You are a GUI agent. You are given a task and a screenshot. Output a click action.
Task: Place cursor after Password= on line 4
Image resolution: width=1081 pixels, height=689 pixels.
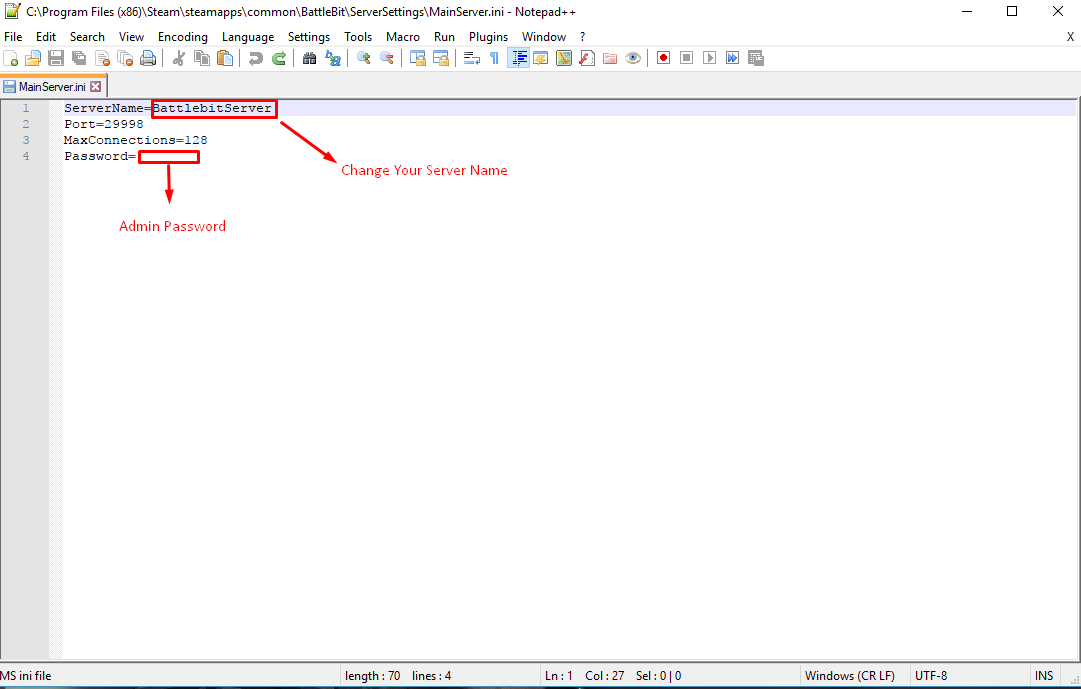(138, 157)
